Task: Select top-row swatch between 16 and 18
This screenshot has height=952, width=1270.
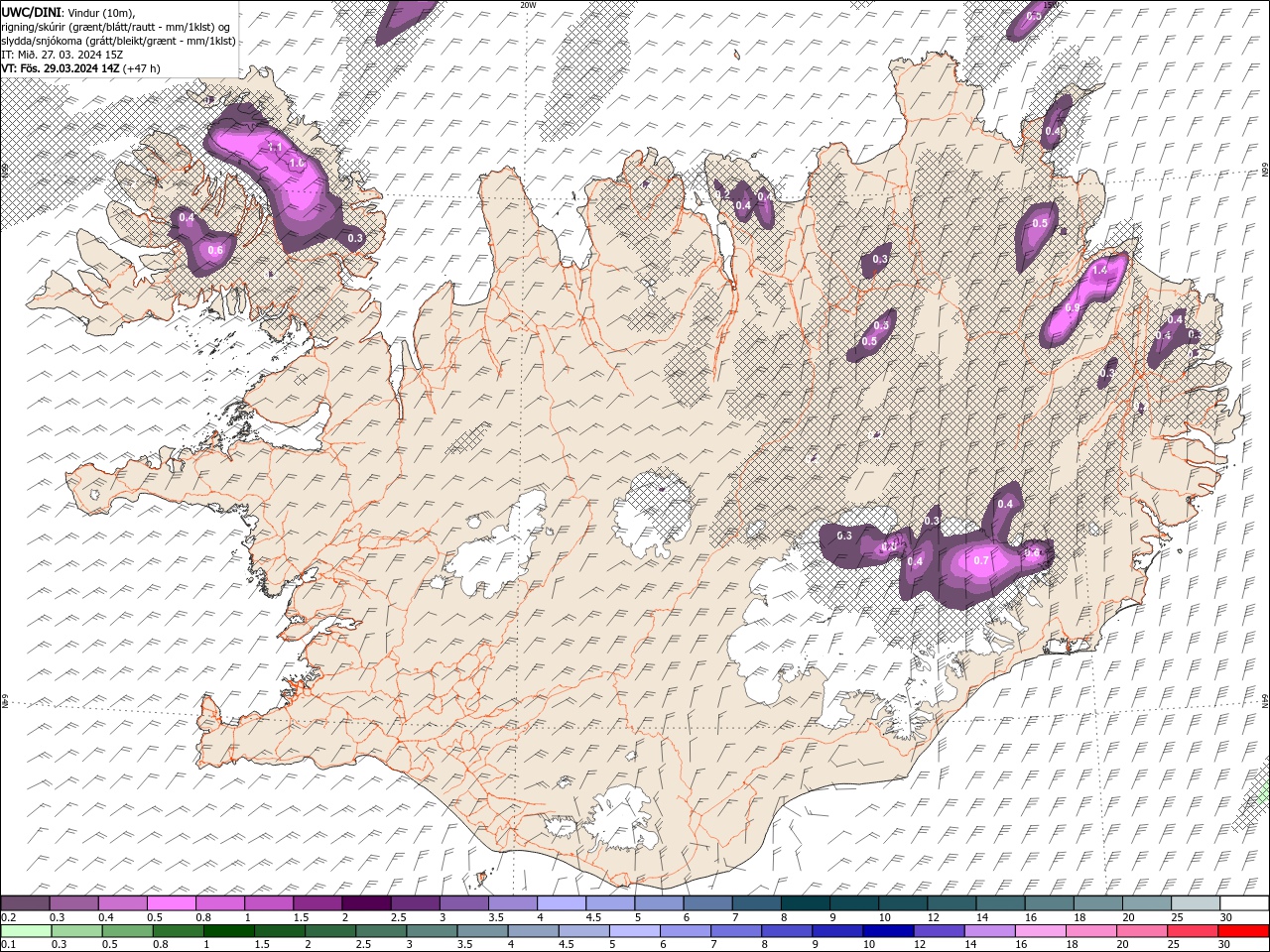Action: pyautogui.click(x=1050, y=903)
